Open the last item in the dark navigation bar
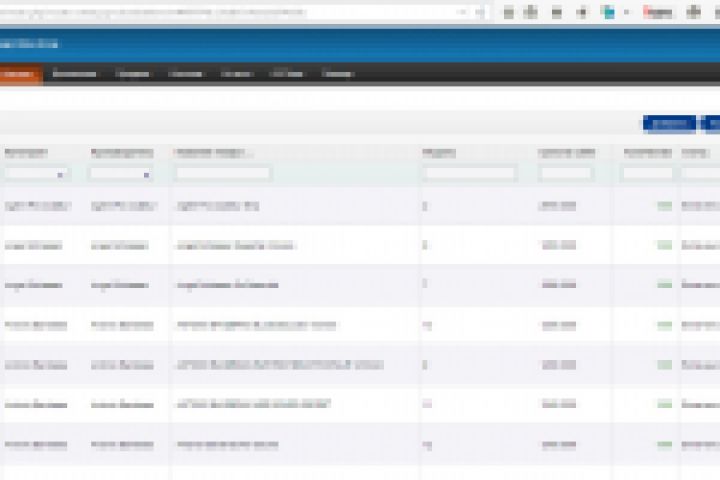 click(338, 74)
